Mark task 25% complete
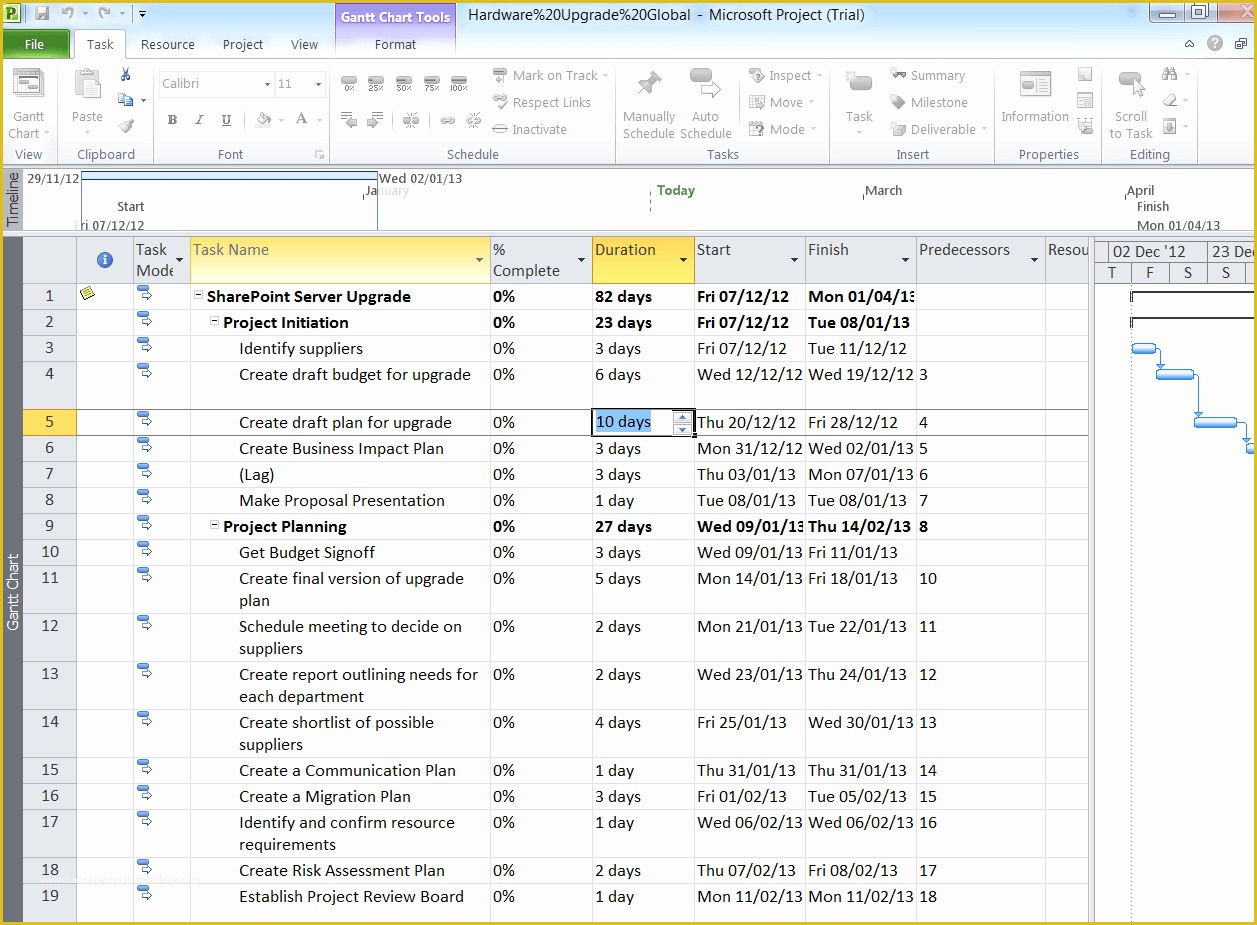Viewport: 1257px width, 925px height. (x=376, y=83)
